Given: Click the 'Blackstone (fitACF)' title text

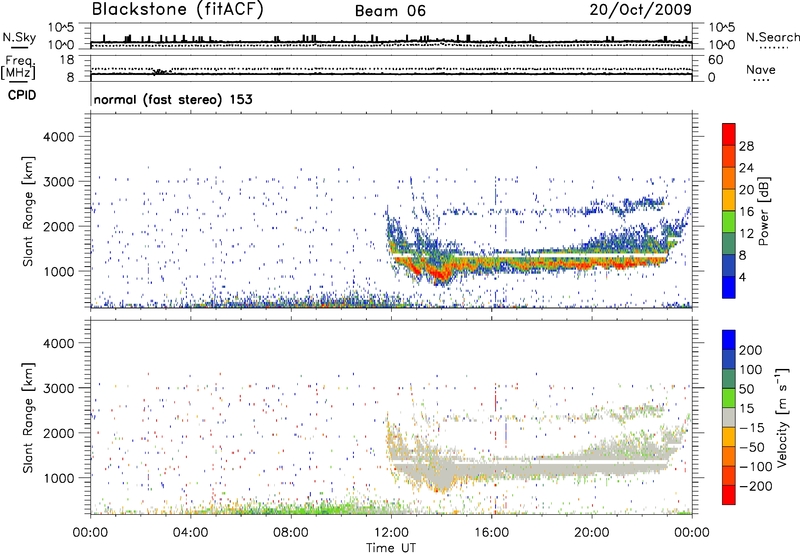Looking at the screenshot, I should click(178, 9).
